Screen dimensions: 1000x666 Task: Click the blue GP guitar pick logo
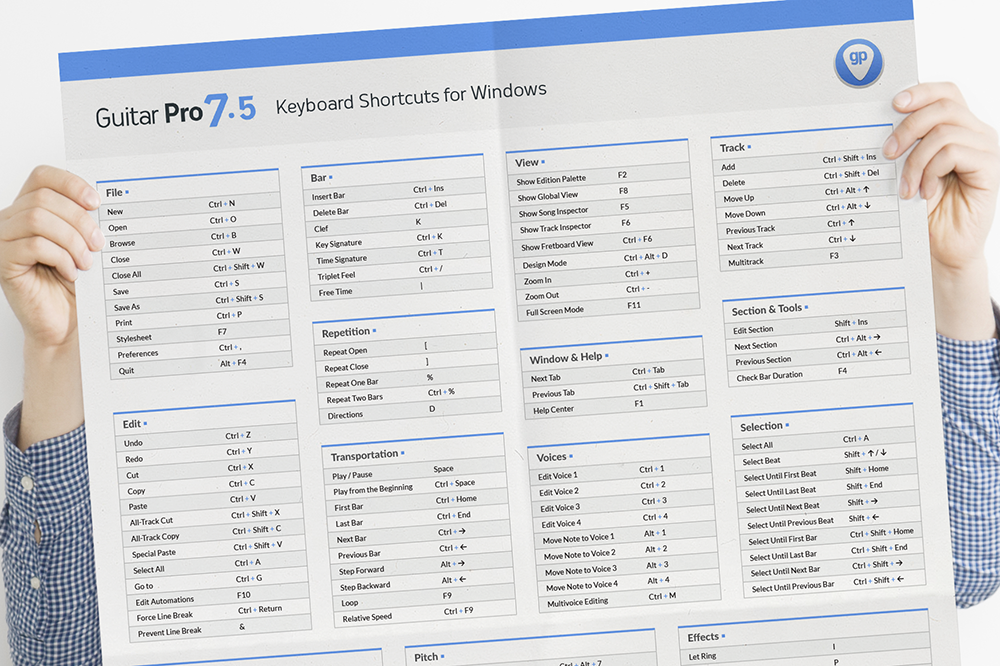(x=858, y=64)
